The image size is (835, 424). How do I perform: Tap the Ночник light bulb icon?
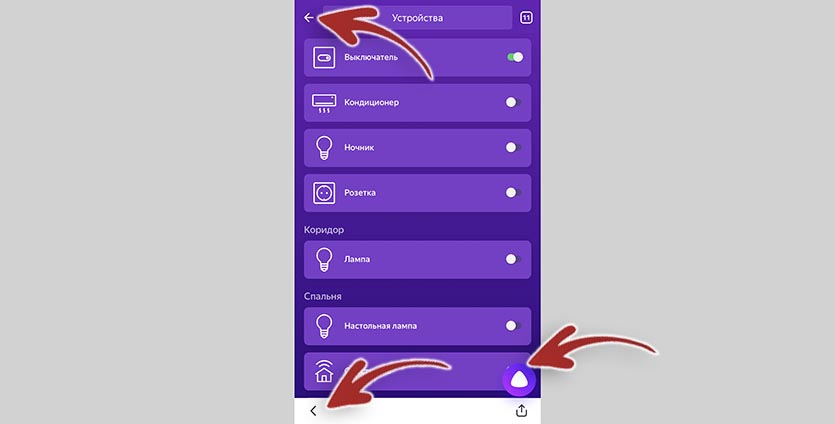point(324,148)
